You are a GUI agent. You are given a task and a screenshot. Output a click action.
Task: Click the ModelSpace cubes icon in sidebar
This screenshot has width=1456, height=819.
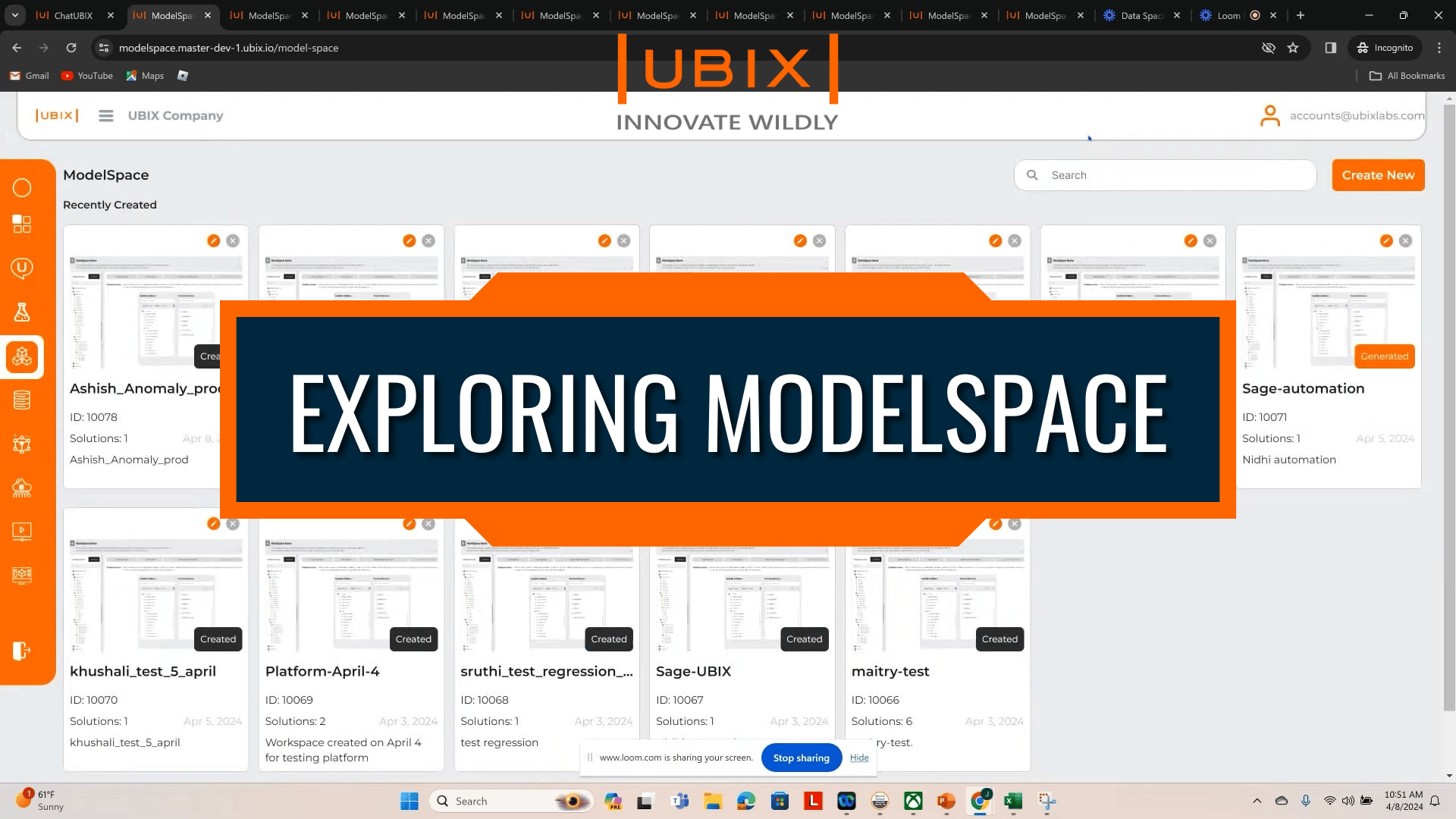pyautogui.click(x=22, y=356)
